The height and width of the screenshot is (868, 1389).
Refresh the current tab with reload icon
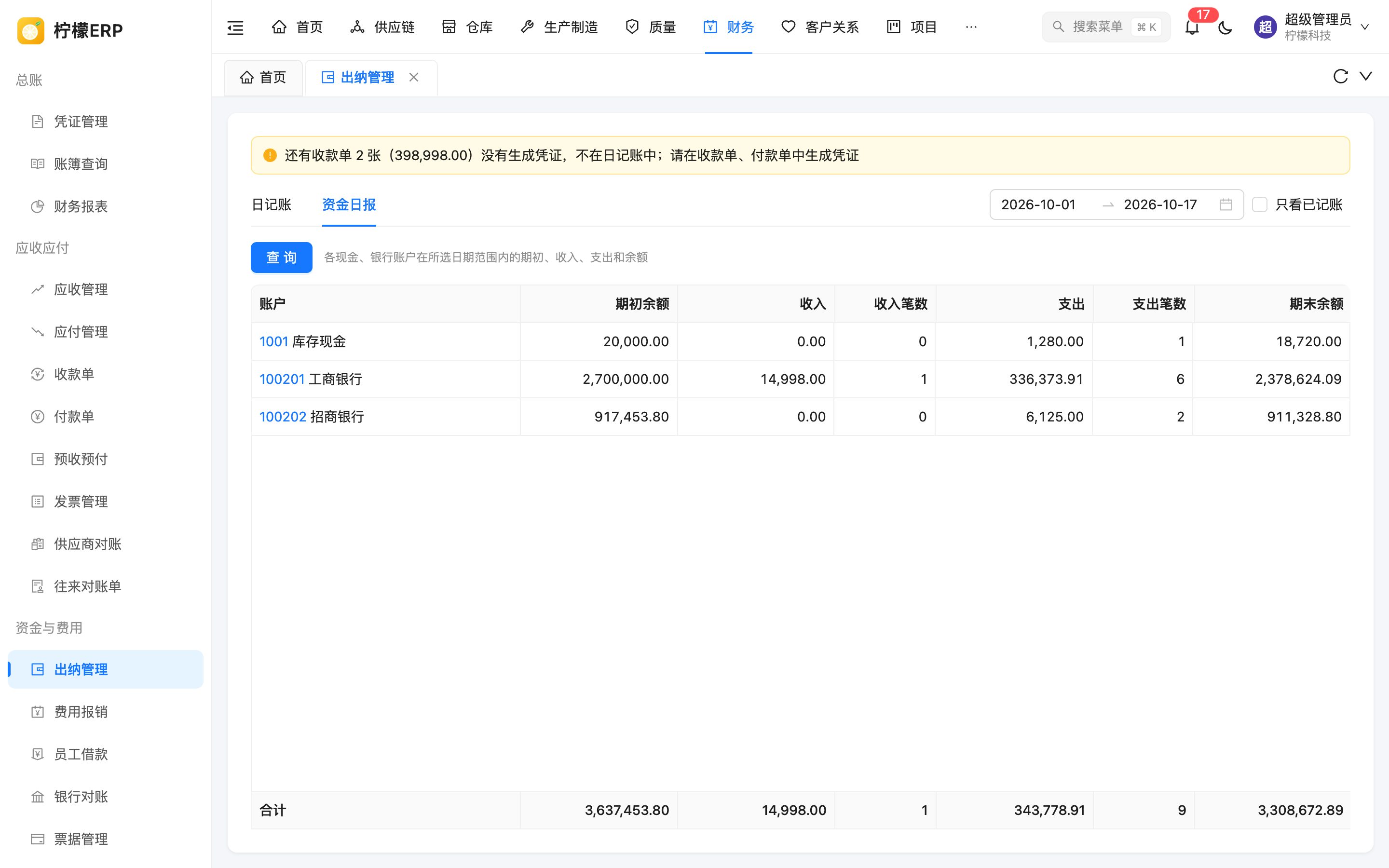(x=1340, y=76)
